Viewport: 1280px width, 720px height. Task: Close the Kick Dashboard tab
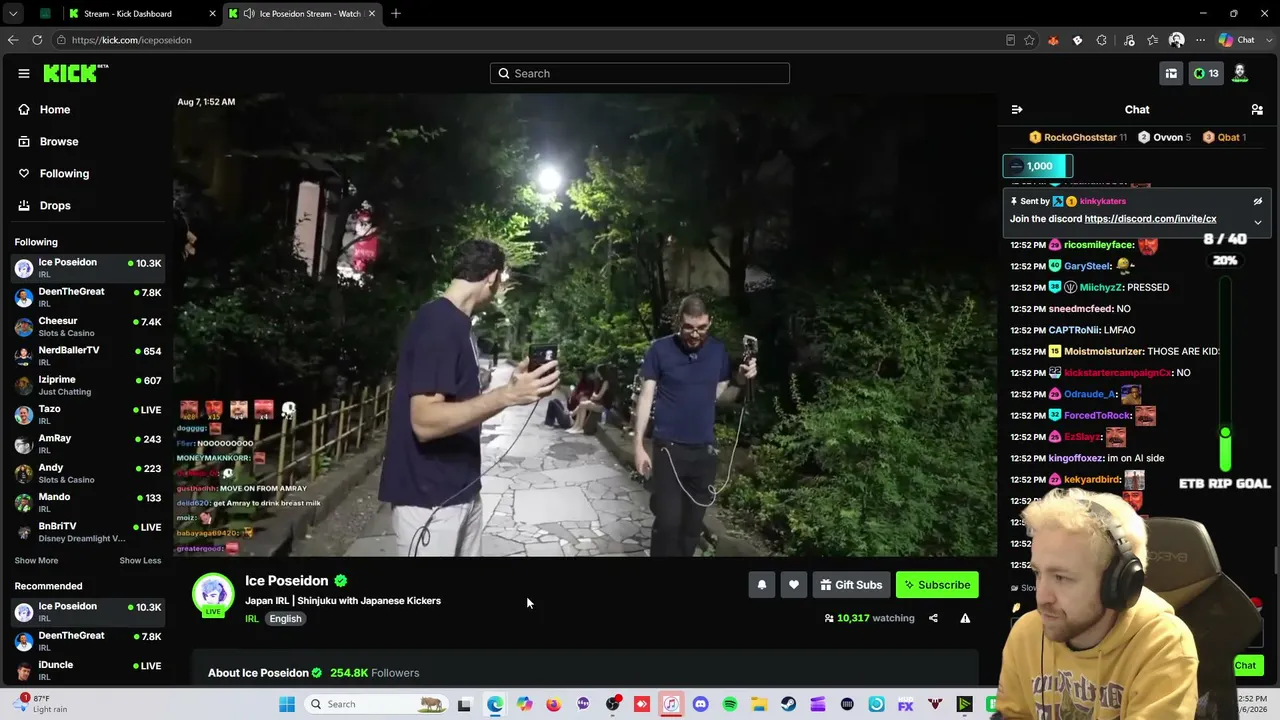click(212, 14)
